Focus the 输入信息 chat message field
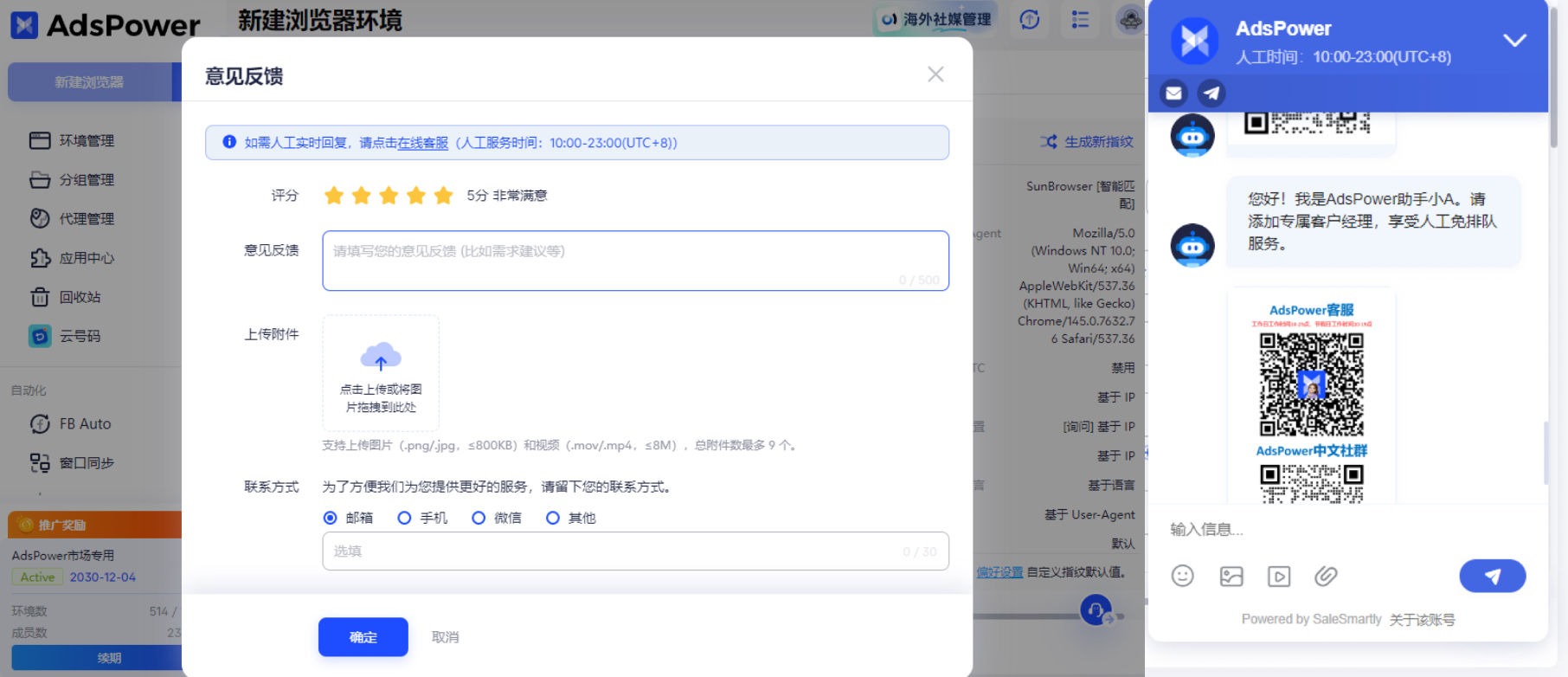Screen dimensions: 1568x677 (1347, 530)
